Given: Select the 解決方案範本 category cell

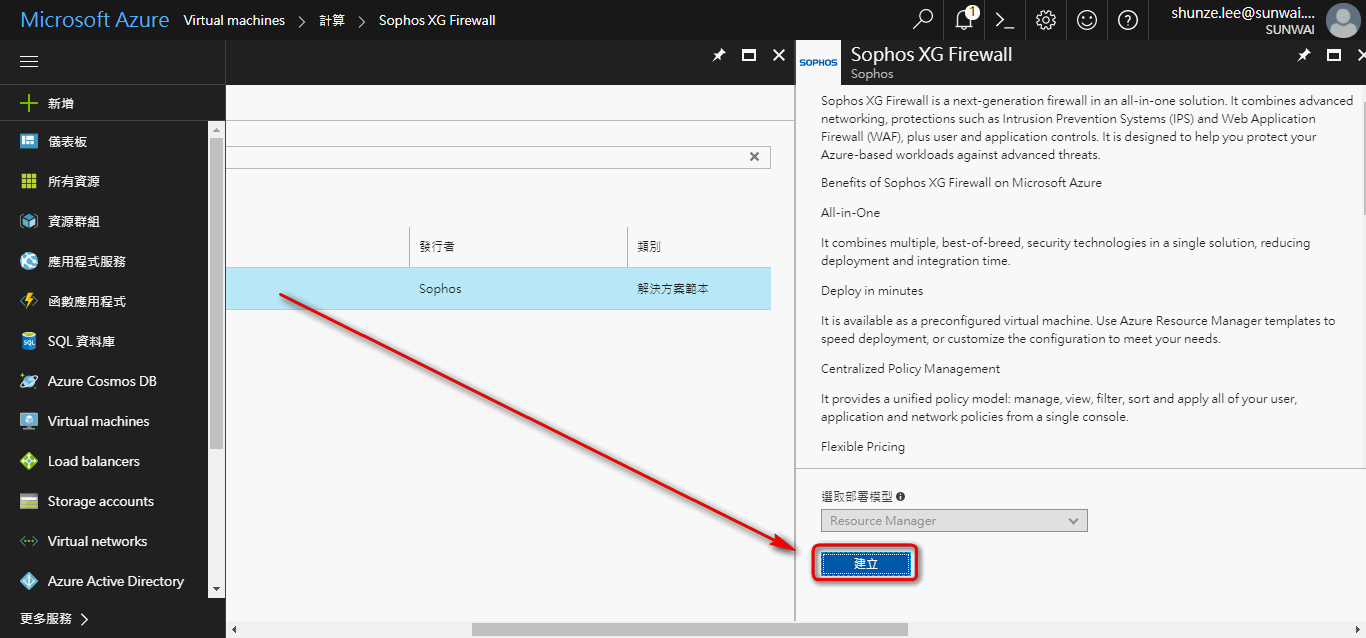Looking at the screenshot, I should pos(673,289).
